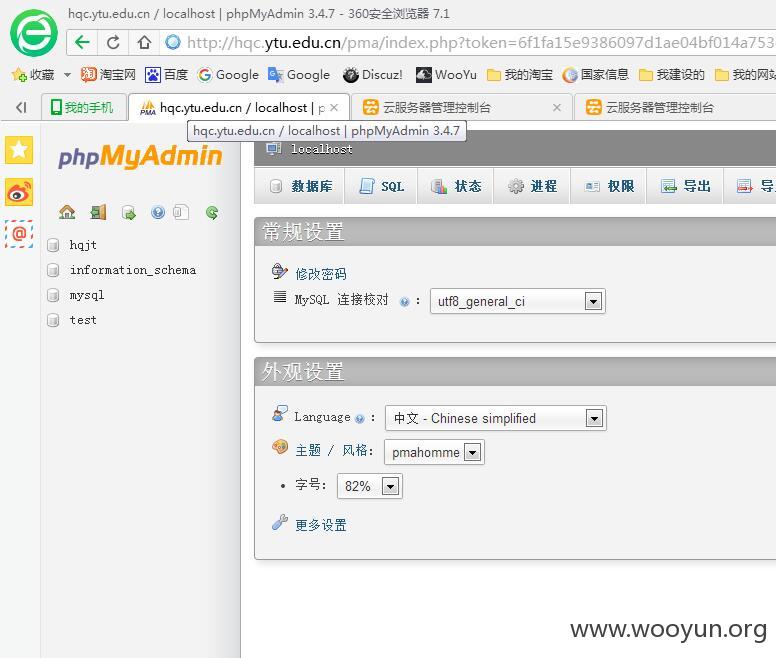The image size is (776, 658).
Task: Click the phpMyAdmin logo
Action: coord(140,156)
